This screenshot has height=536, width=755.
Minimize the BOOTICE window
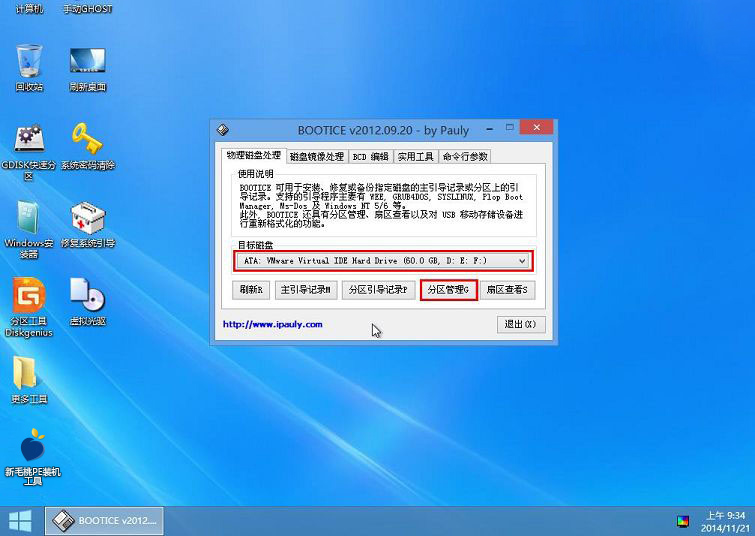click(489, 129)
